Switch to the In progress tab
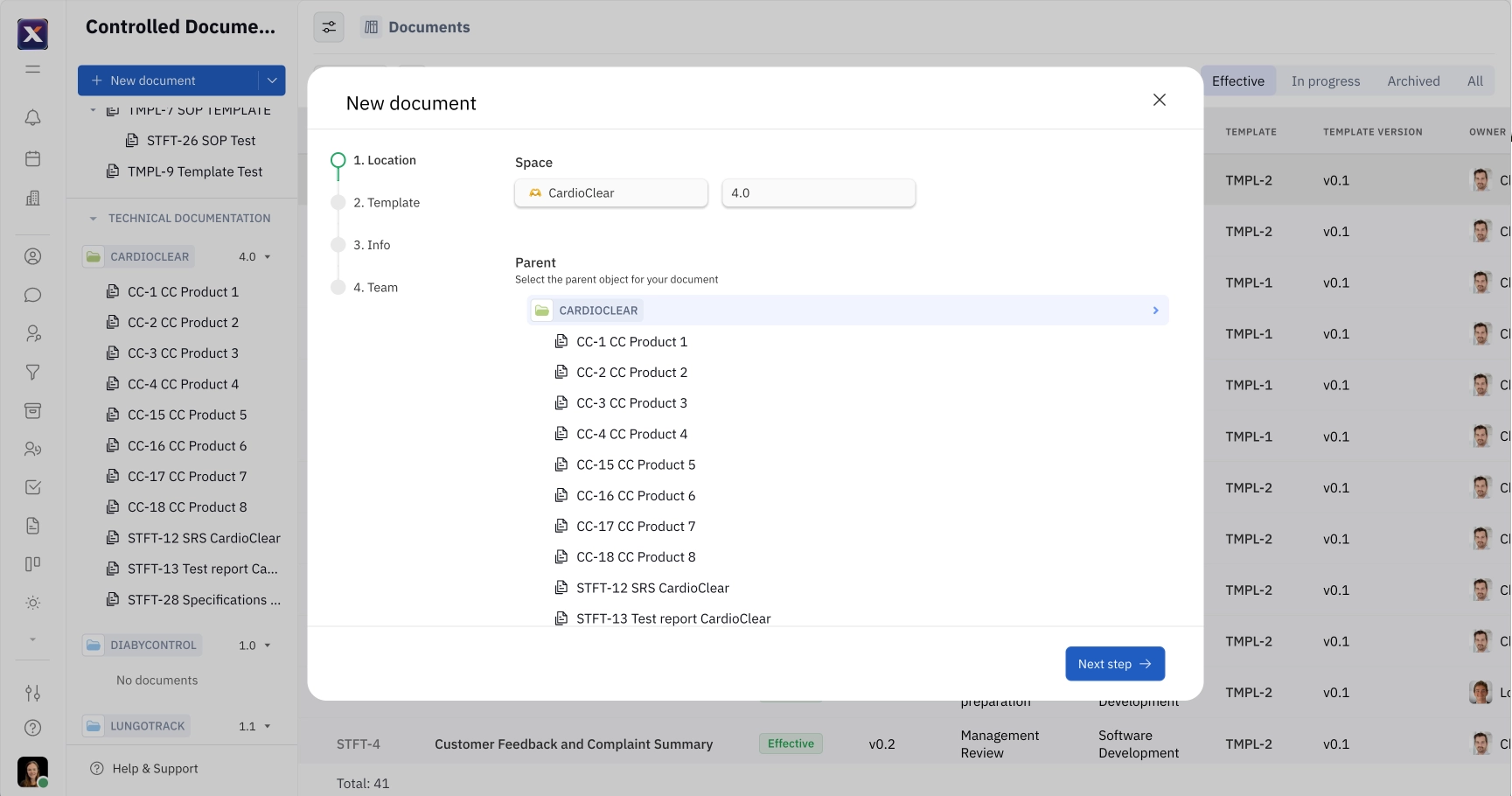The height and width of the screenshot is (796, 1512). 1325,80
